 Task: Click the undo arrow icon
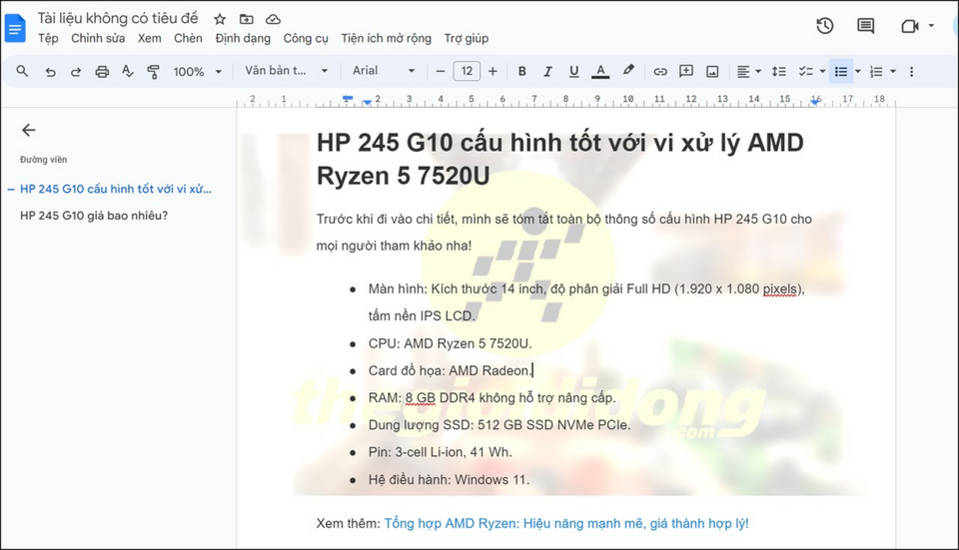50,72
